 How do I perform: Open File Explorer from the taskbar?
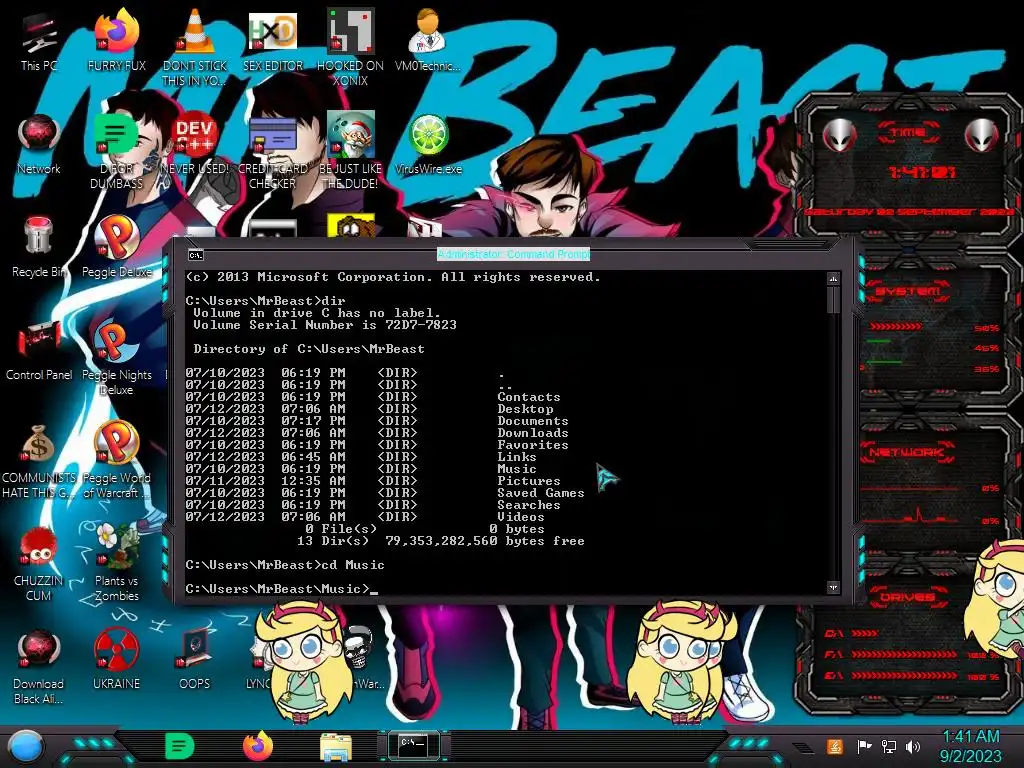[x=336, y=747]
